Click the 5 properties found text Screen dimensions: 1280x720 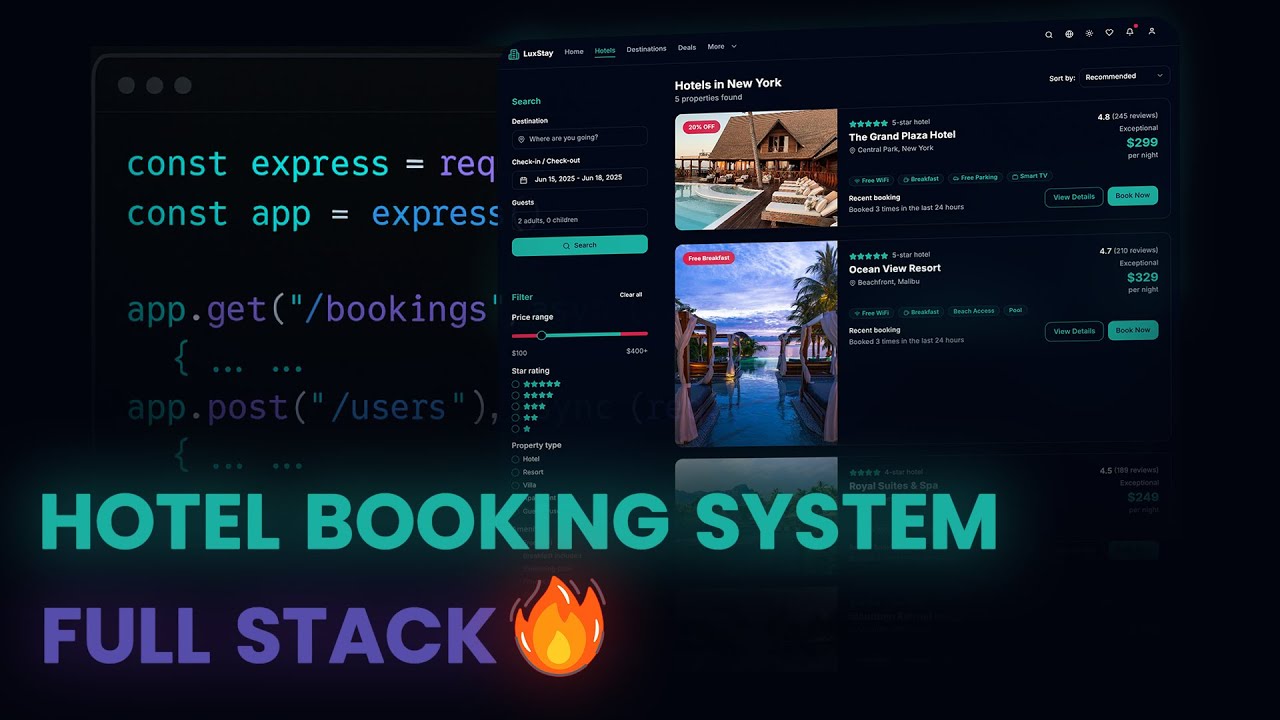coord(709,98)
